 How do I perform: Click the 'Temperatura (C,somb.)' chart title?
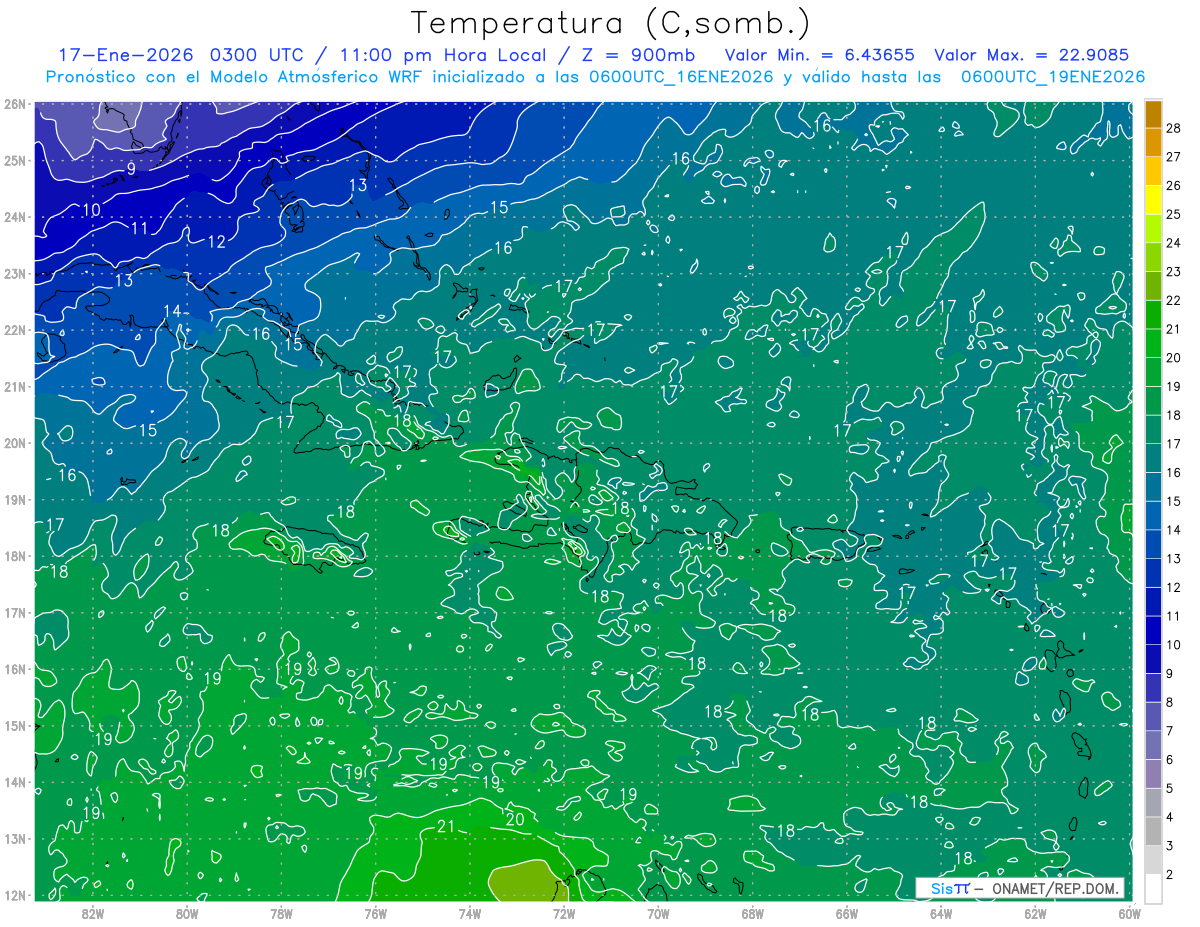[611, 22]
